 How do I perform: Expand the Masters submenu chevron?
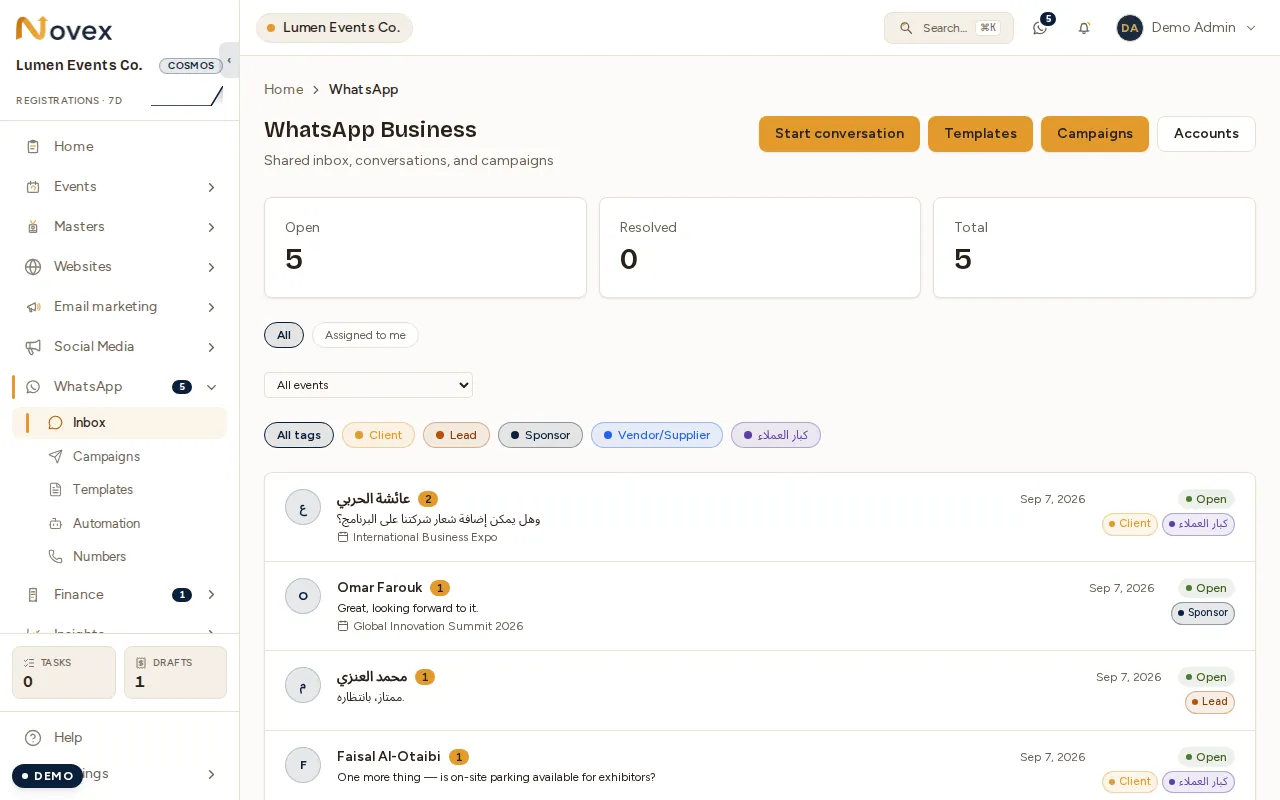click(211, 227)
